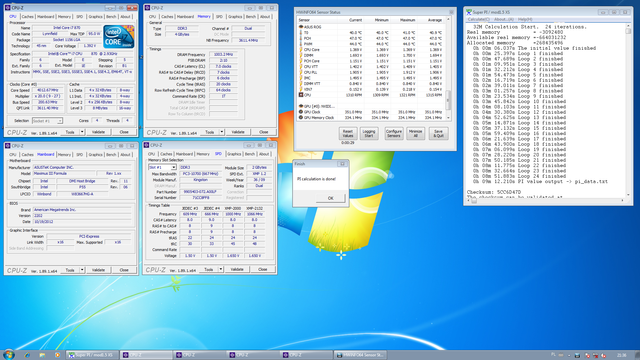Expand the Tools arrow in the Memory tab window
This screenshot has height=360, width=640.
click(222, 132)
